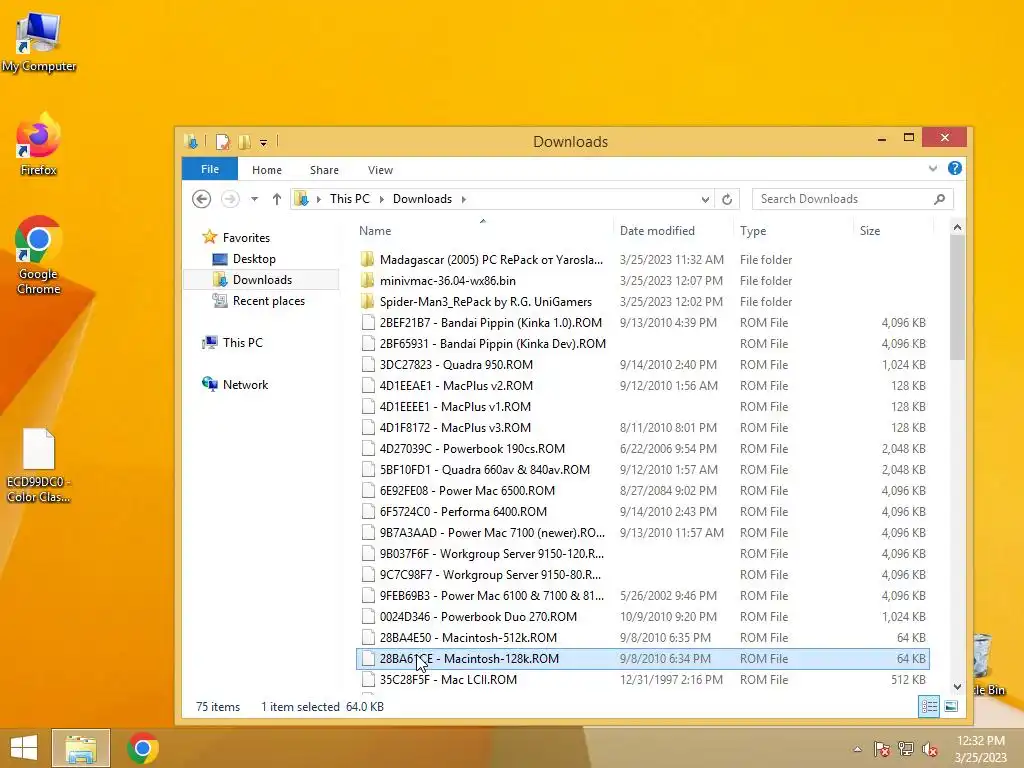Click the file list vertical scrollbar thumb
The height and width of the screenshot is (768, 1024).
pos(957,297)
